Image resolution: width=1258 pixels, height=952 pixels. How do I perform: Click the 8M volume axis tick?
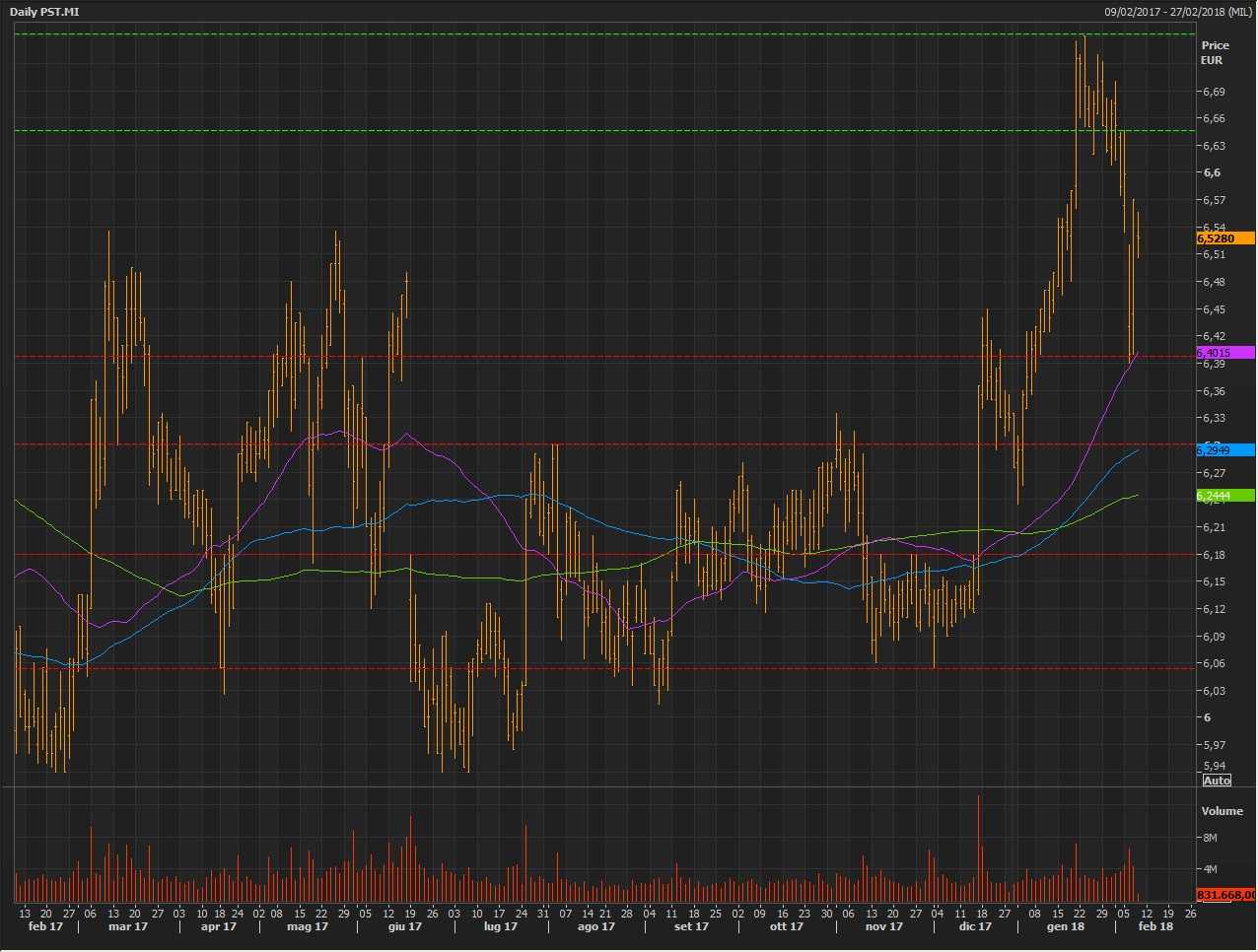click(x=1210, y=838)
